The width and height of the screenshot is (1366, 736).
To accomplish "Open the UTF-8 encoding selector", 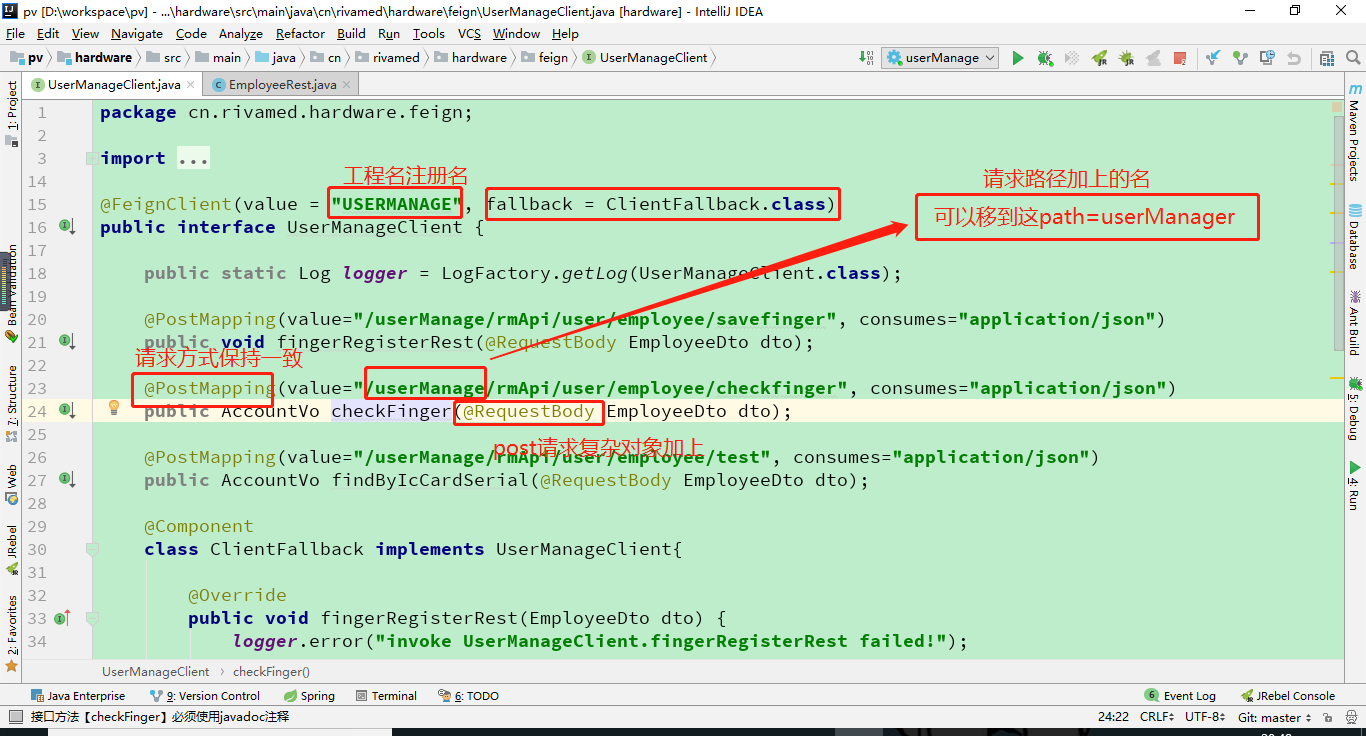I will click(x=1205, y=717).
